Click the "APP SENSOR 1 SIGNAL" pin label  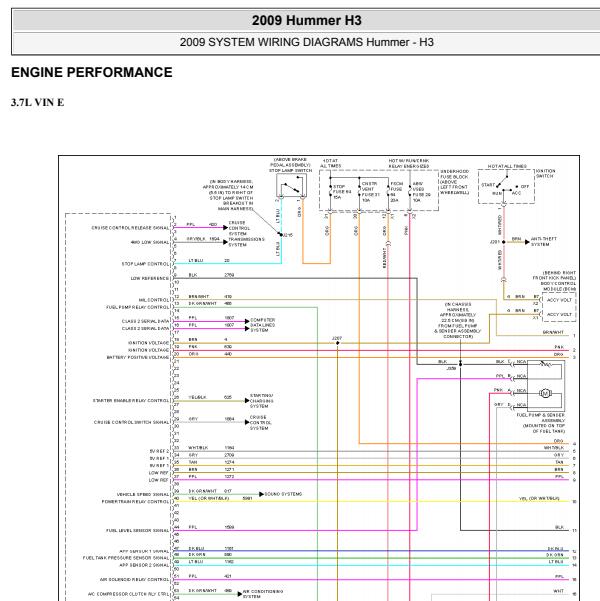(x=144, y=551)
